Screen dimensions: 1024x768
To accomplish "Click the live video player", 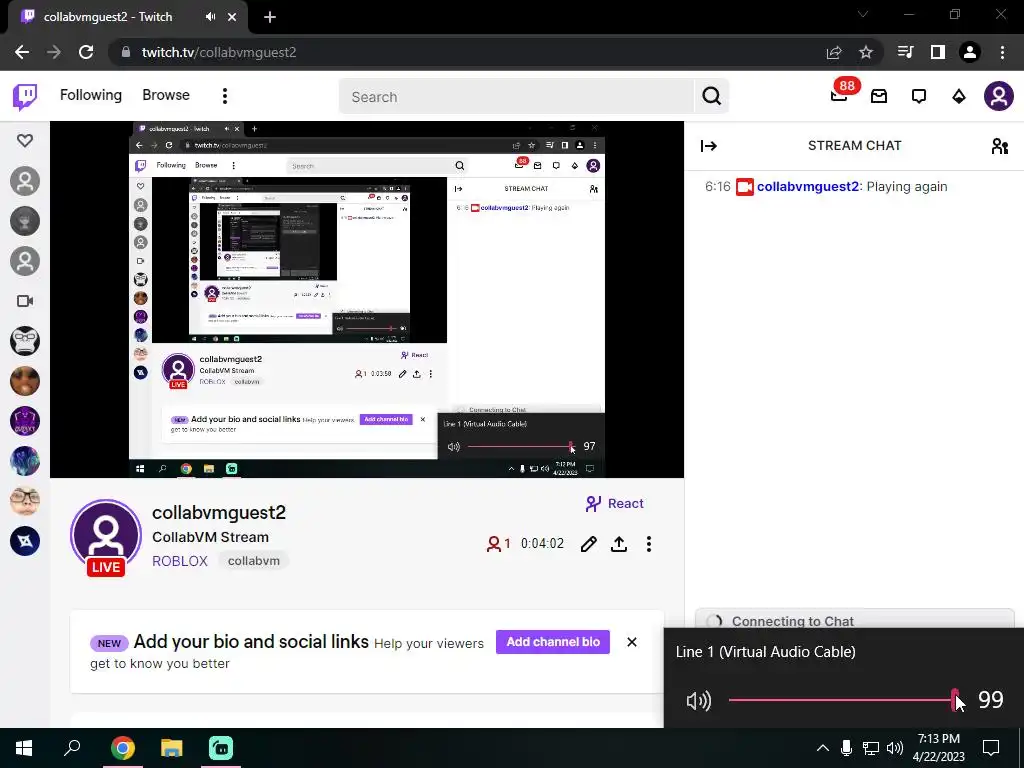I will coord(367,299).
